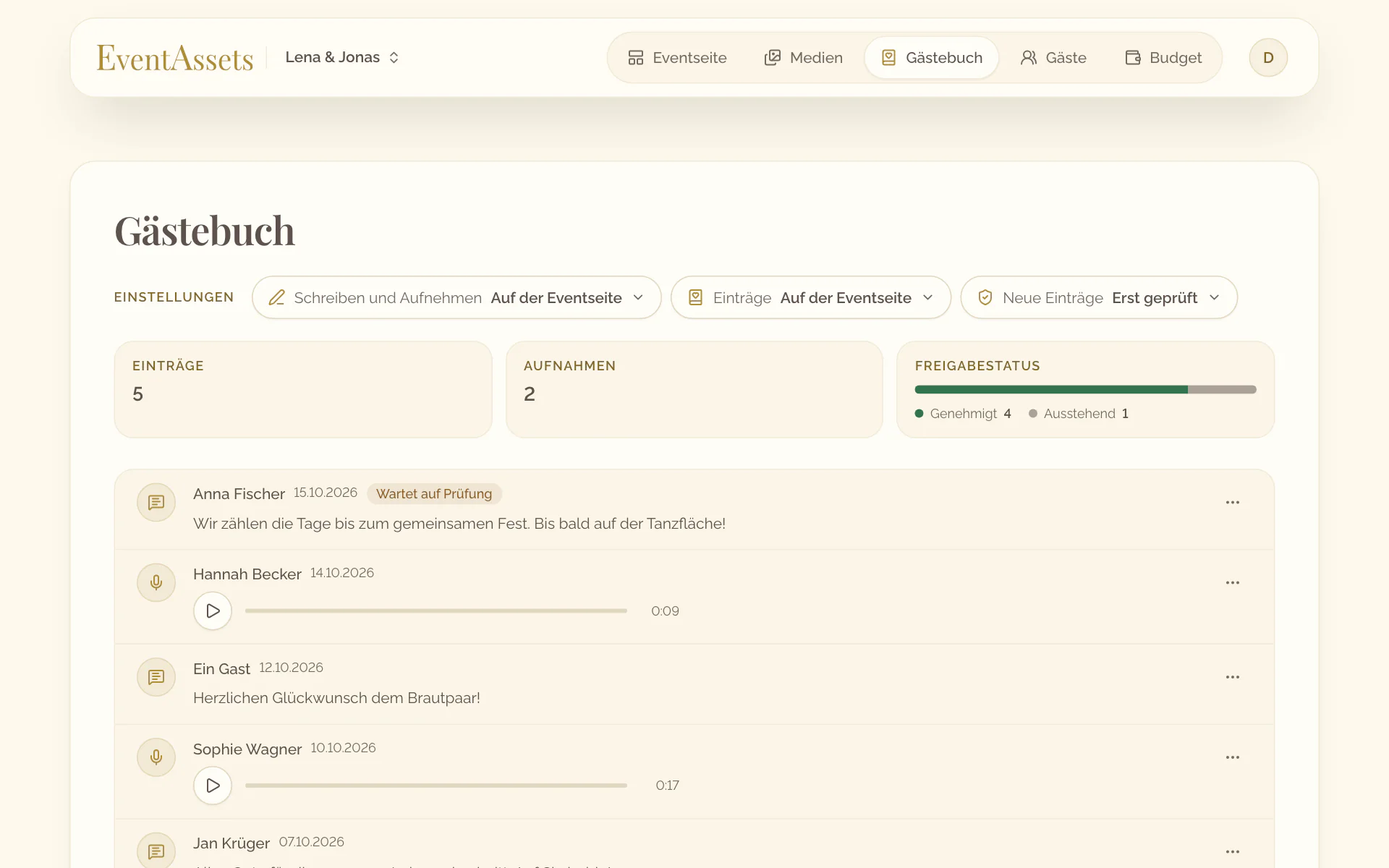Go to the Gäste tab
This screenshot has width=1389, height=868.
click(1053, 58)
